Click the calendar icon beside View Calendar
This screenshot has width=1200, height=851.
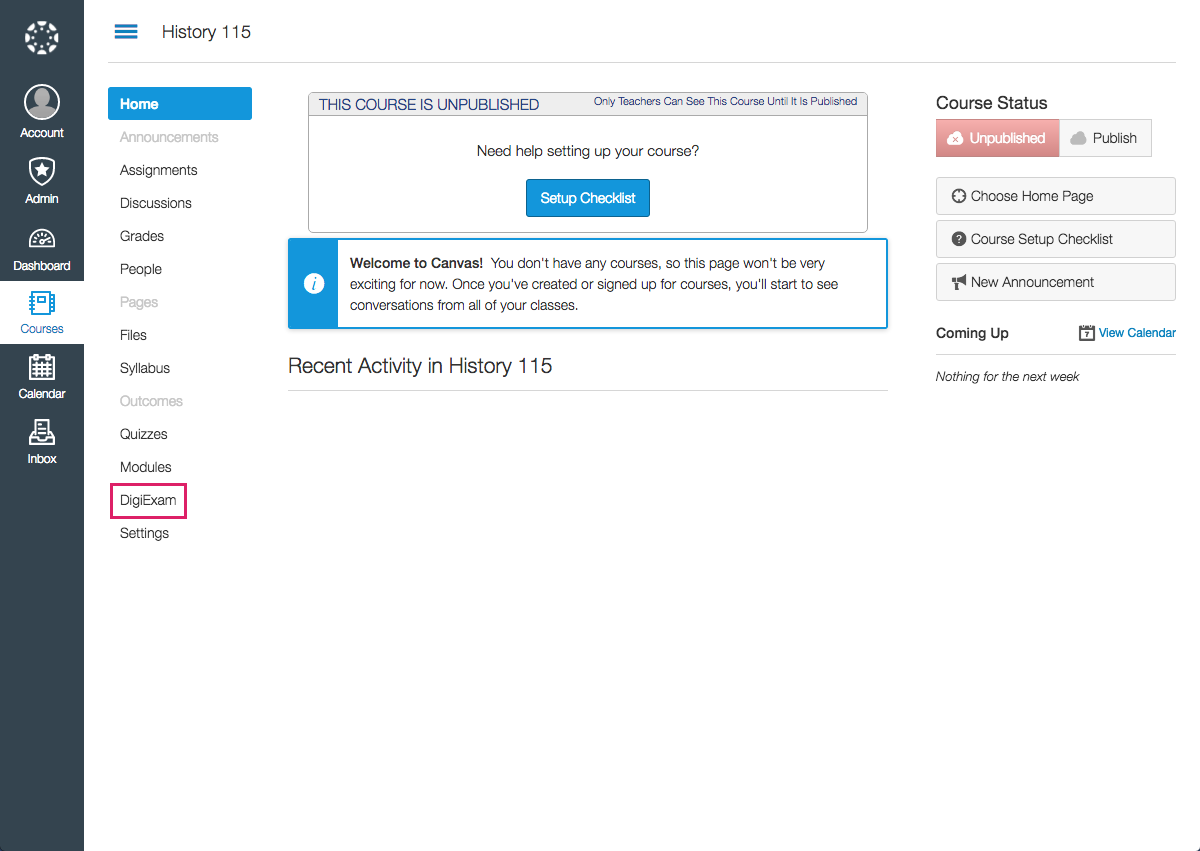point(1087,333)
